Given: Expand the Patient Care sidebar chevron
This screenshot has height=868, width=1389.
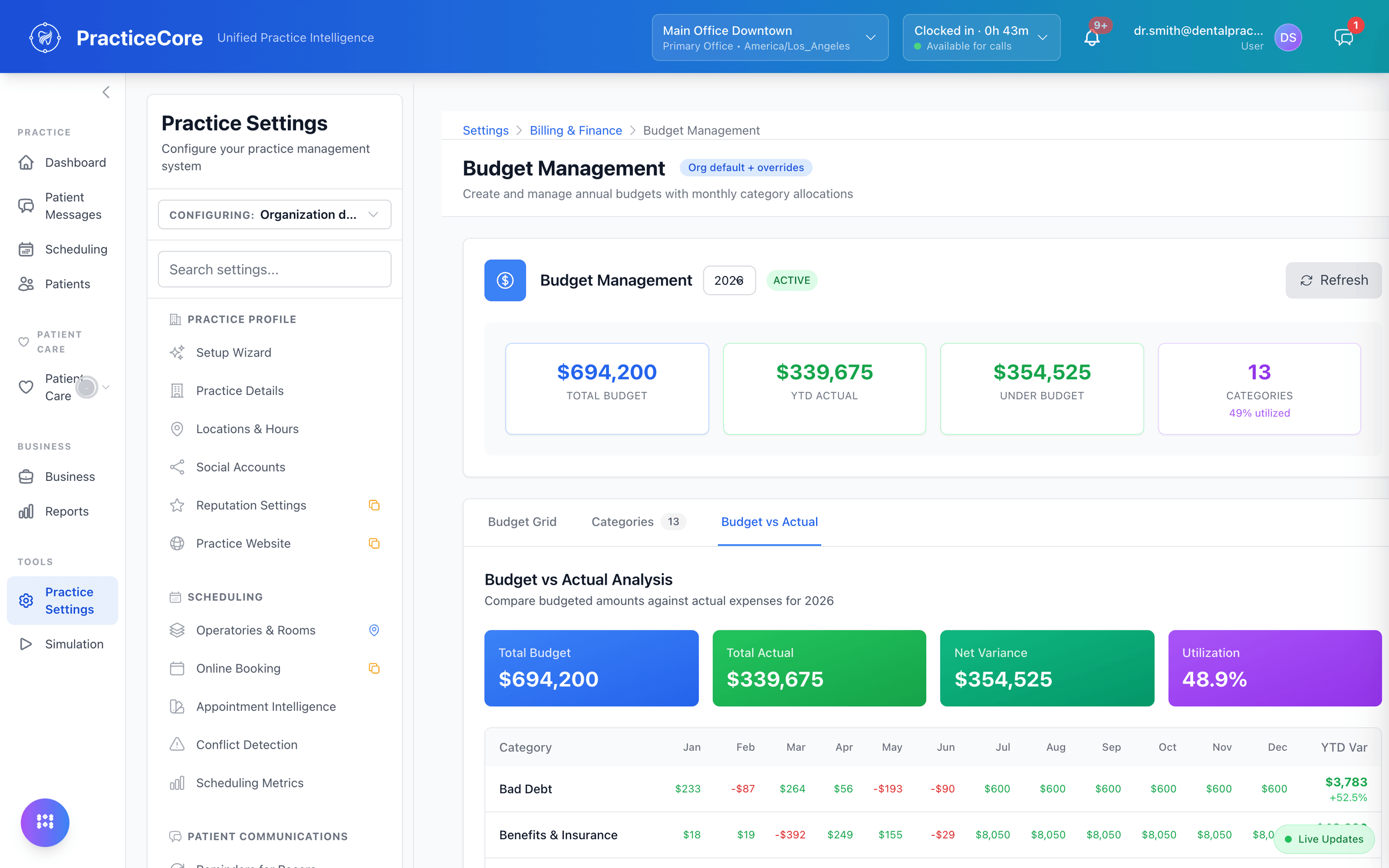Looking at the screenshot, I should coord(106,387).
